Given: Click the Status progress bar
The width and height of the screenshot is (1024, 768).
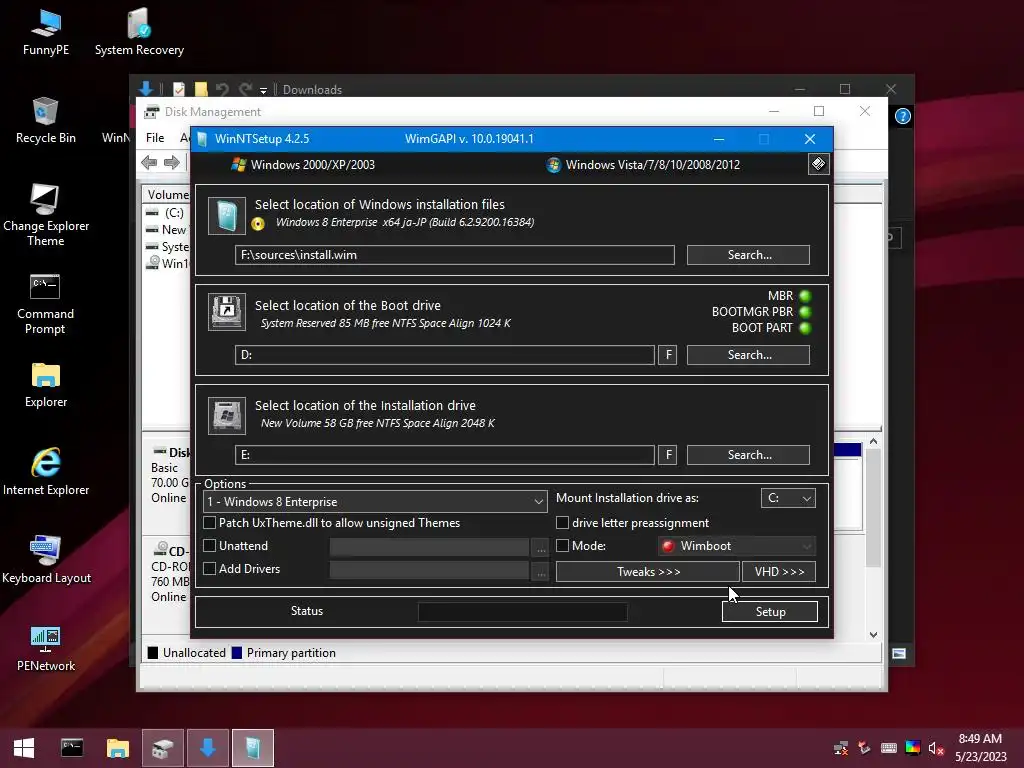Looking at the screenshot, I should point(522,612).
